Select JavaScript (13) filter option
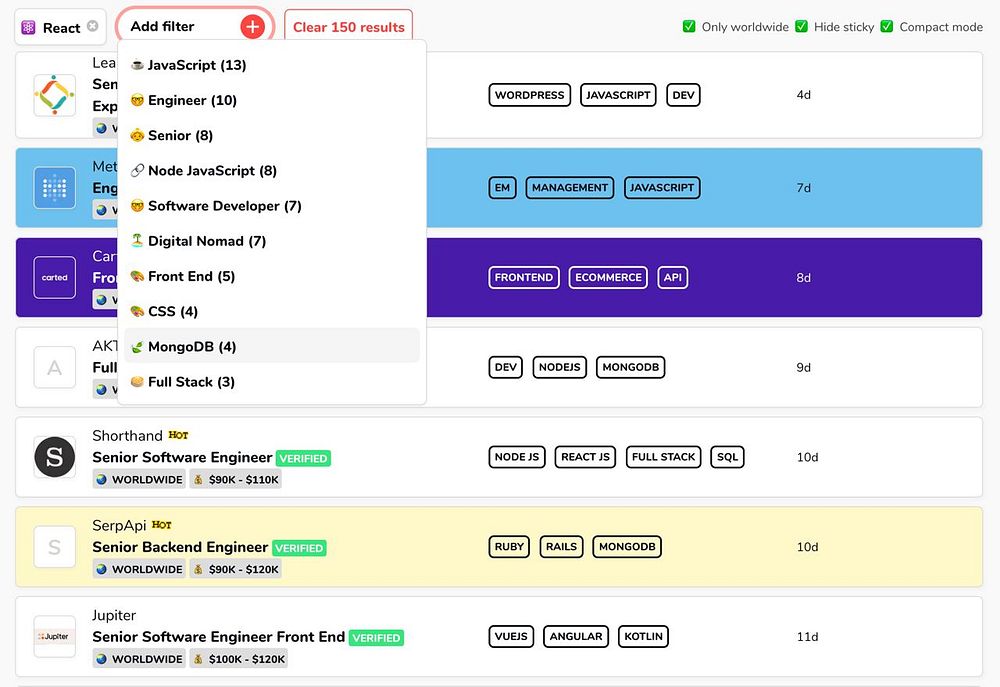This screenshot has height=687, width=1000. tap(272, 65)
